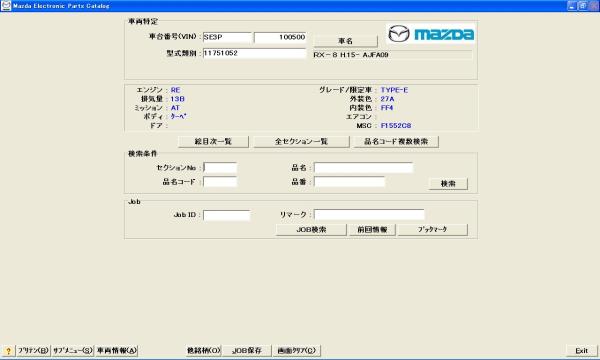The image size is (600, 360).
Task: Focus the VIN prefix field SE3P
Action: (x=227, y=37)
